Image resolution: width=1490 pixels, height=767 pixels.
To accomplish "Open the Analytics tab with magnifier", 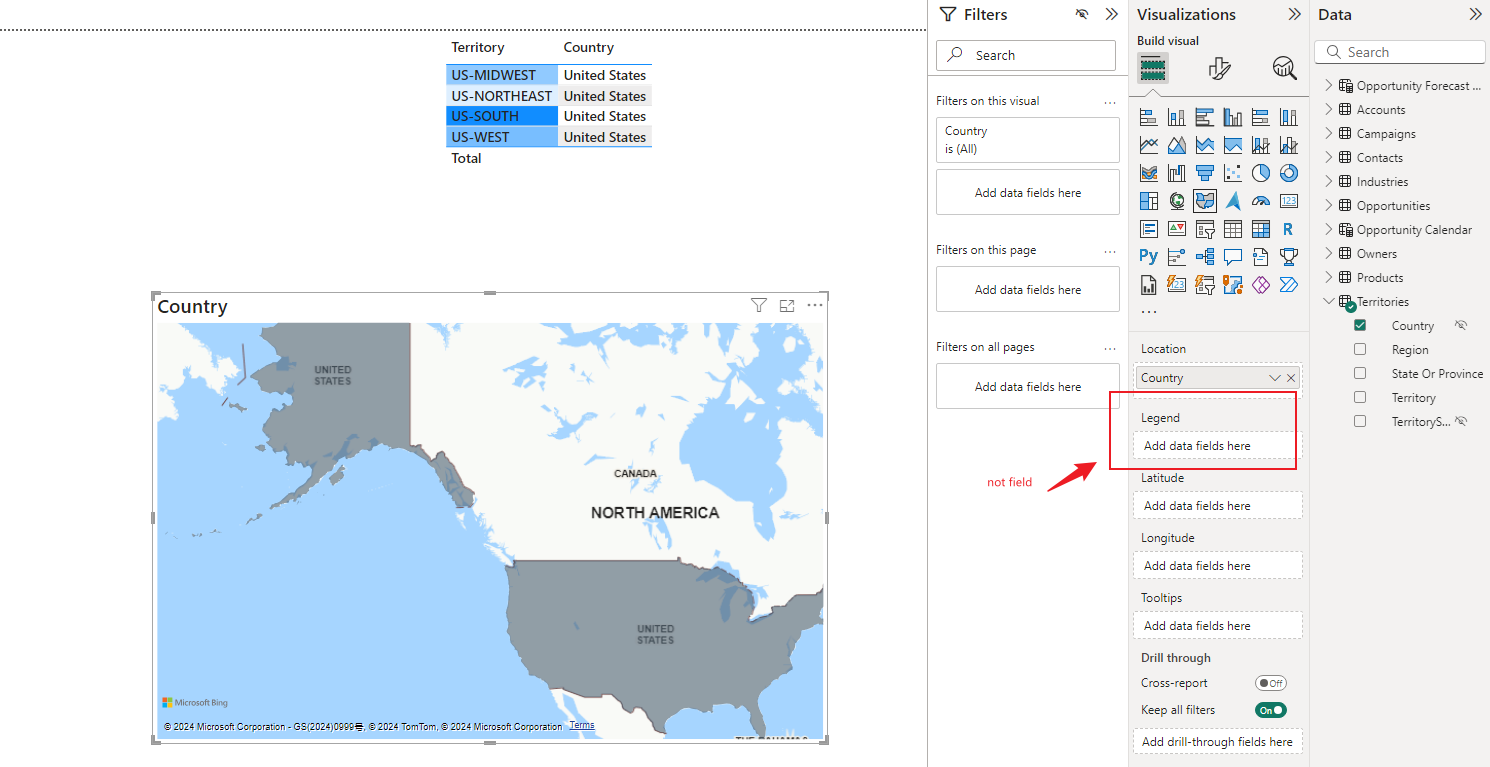I will point(1285,68).
